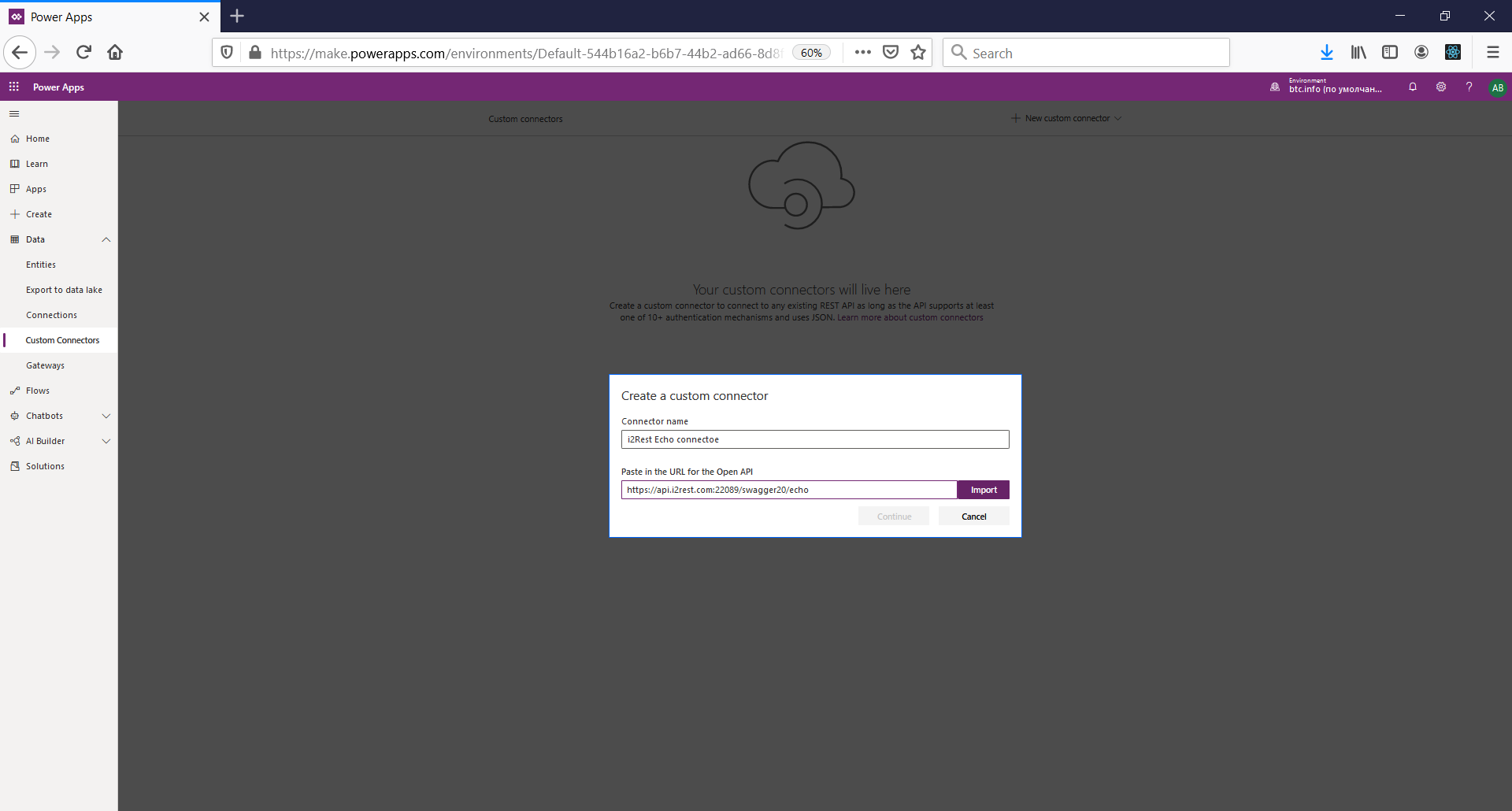Image resolution: width=1512 pixels, height=811 pixels.
Task: Reset the 60% zoom level badge
Action: (811, 53)
